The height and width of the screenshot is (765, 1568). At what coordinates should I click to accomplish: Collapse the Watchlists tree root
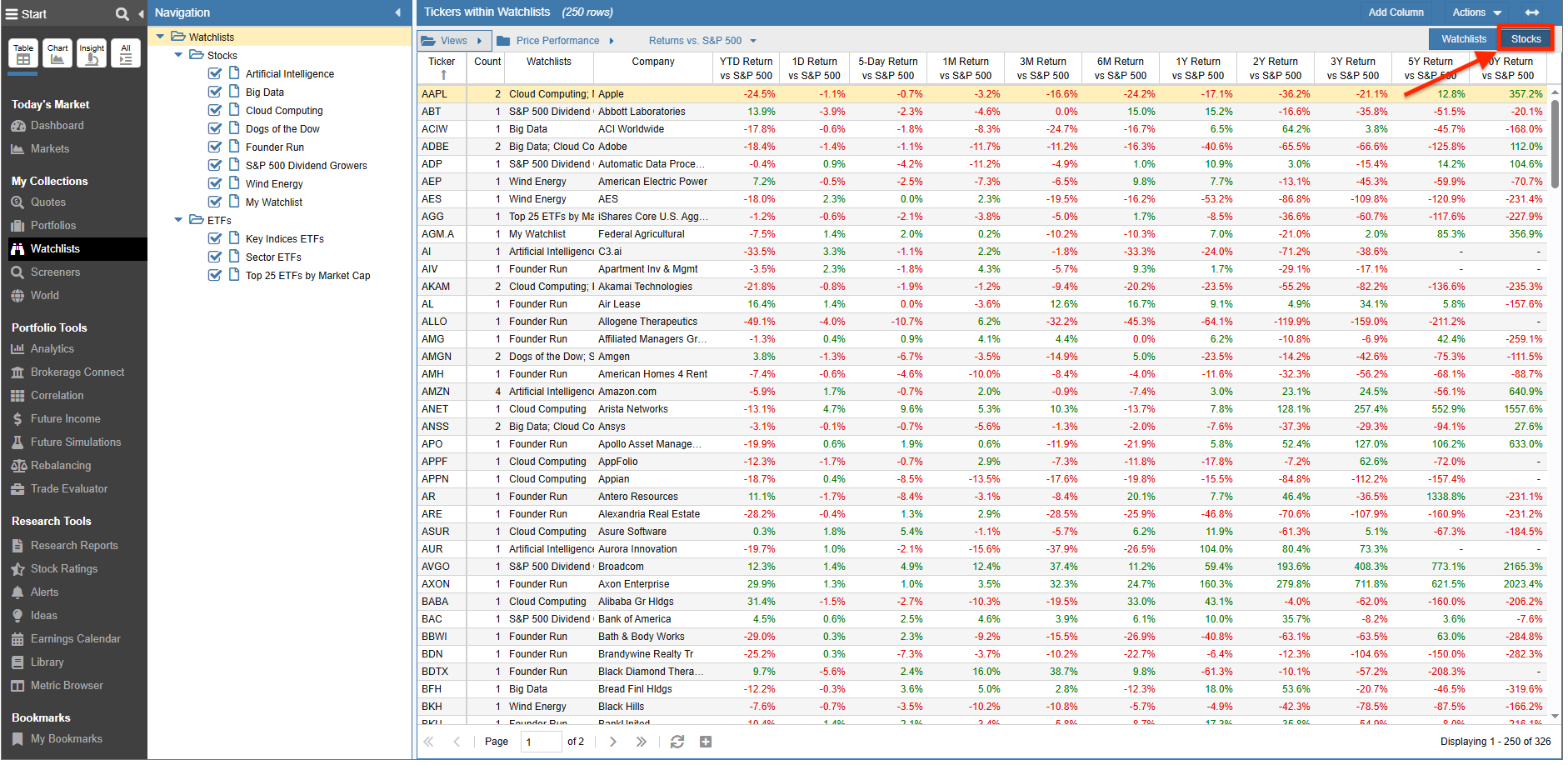pyautogui.click(x=160, y=37)
